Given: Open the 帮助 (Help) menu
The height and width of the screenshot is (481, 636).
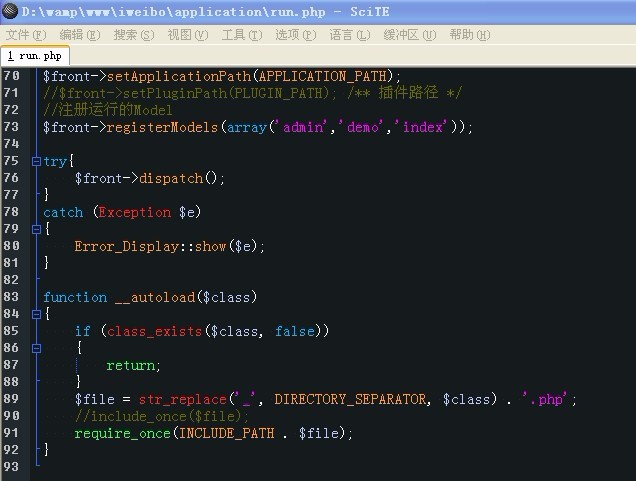Looking at the screenshot, I should pyautogui.click(x=469, y=34).
